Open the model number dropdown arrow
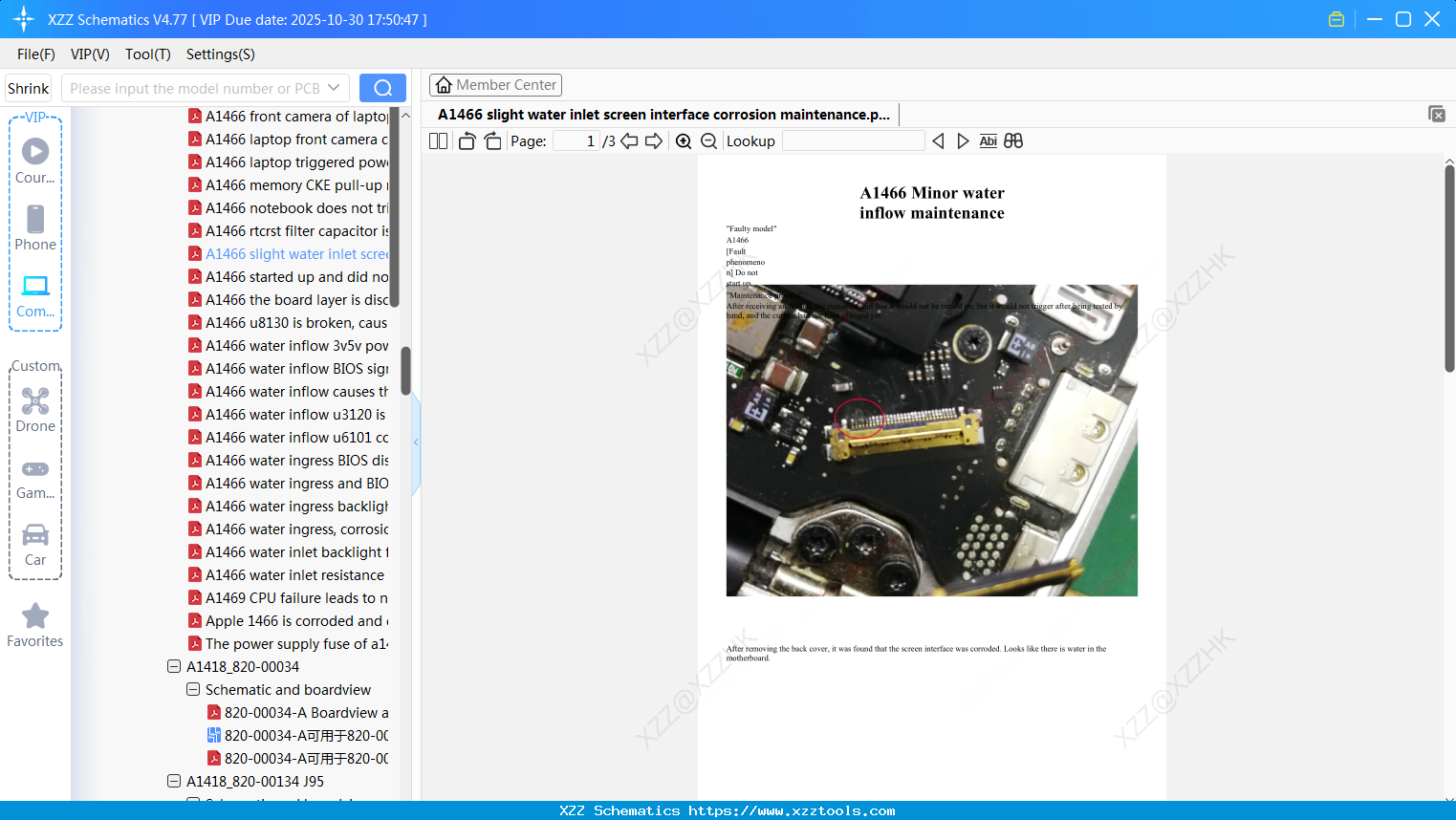Viewport: 1456px width, 820px height. [x=334, y=88]
